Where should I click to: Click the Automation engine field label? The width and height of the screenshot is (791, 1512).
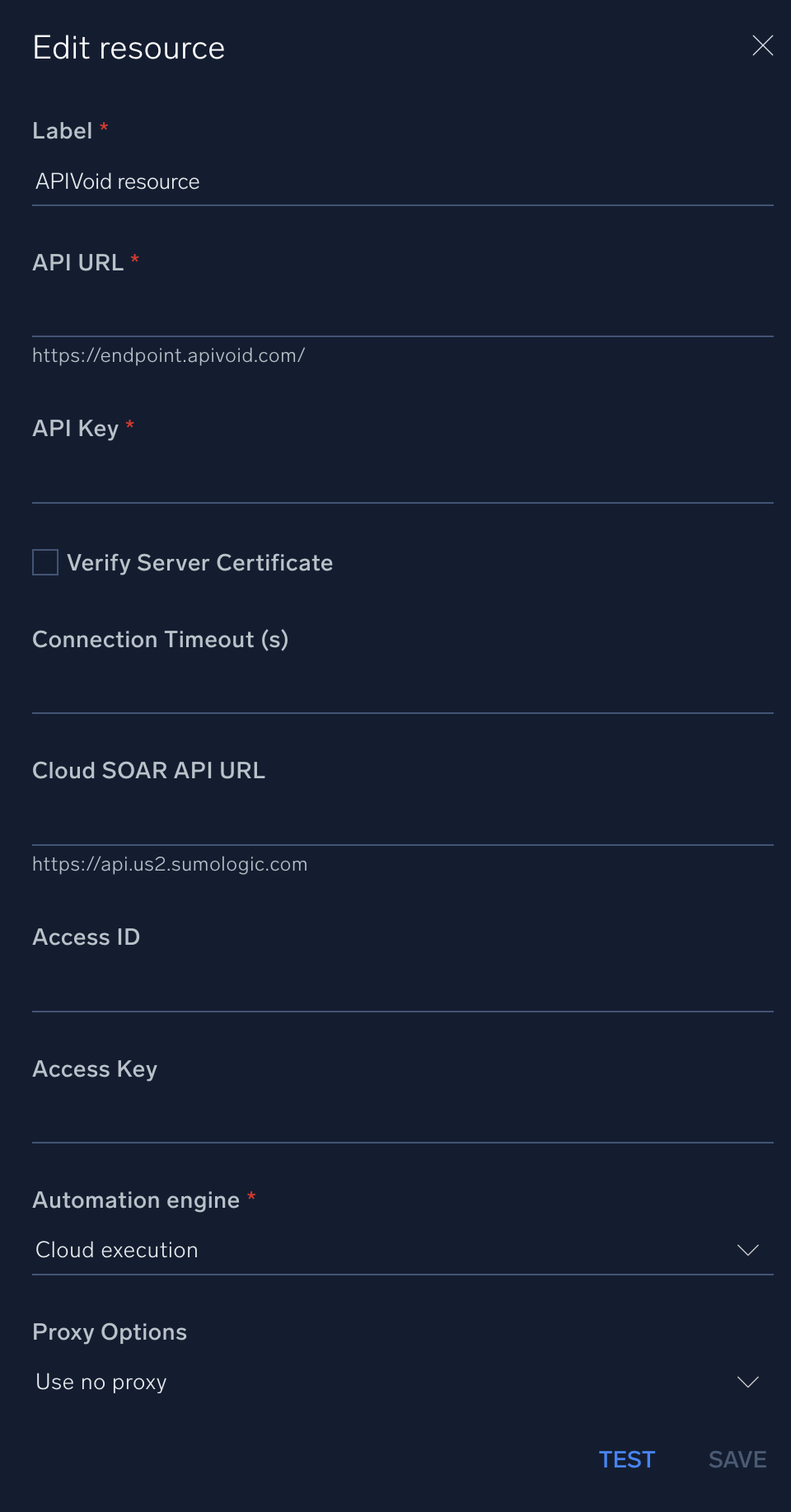[x=136, y=1200]
